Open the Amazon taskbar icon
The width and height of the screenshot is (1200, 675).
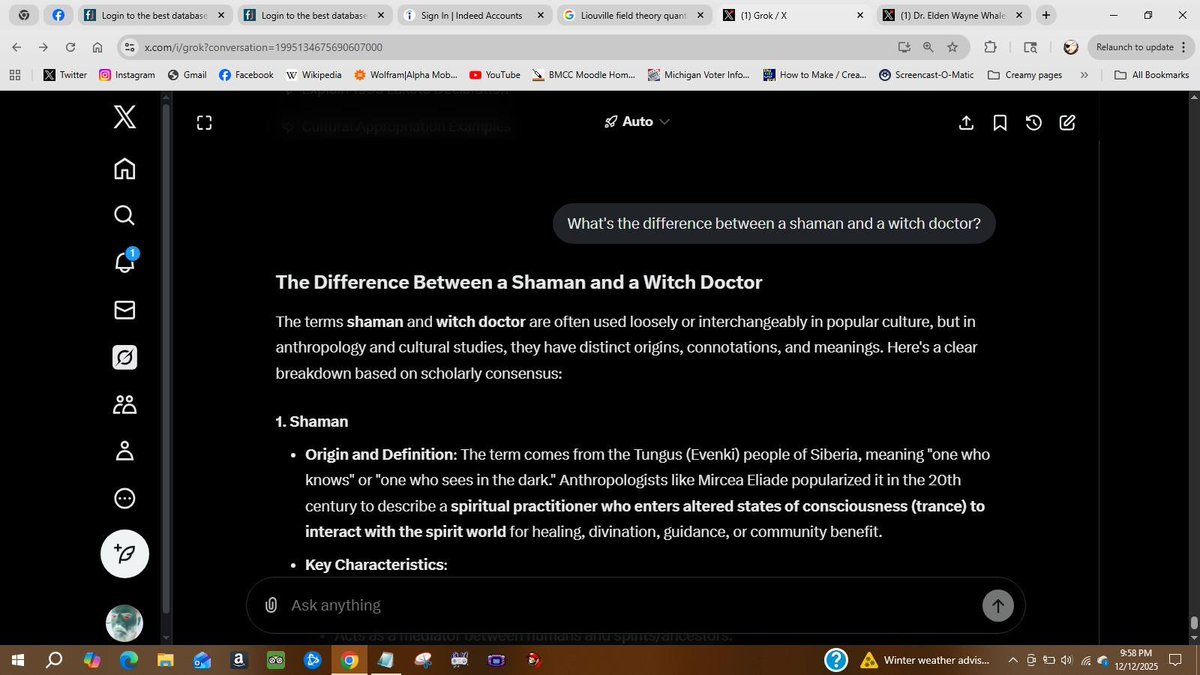[239, 660]
